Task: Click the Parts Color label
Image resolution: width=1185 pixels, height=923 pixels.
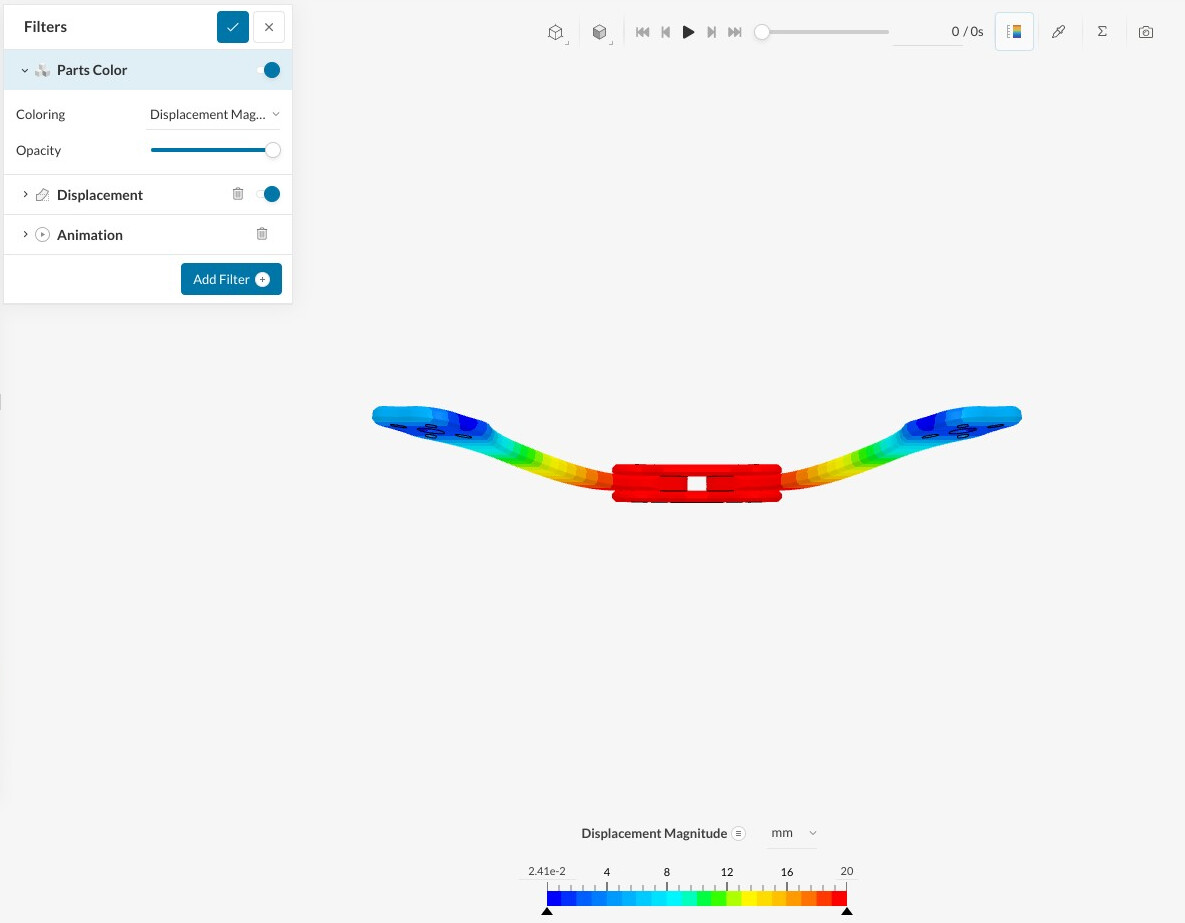Action: point(92,70)
